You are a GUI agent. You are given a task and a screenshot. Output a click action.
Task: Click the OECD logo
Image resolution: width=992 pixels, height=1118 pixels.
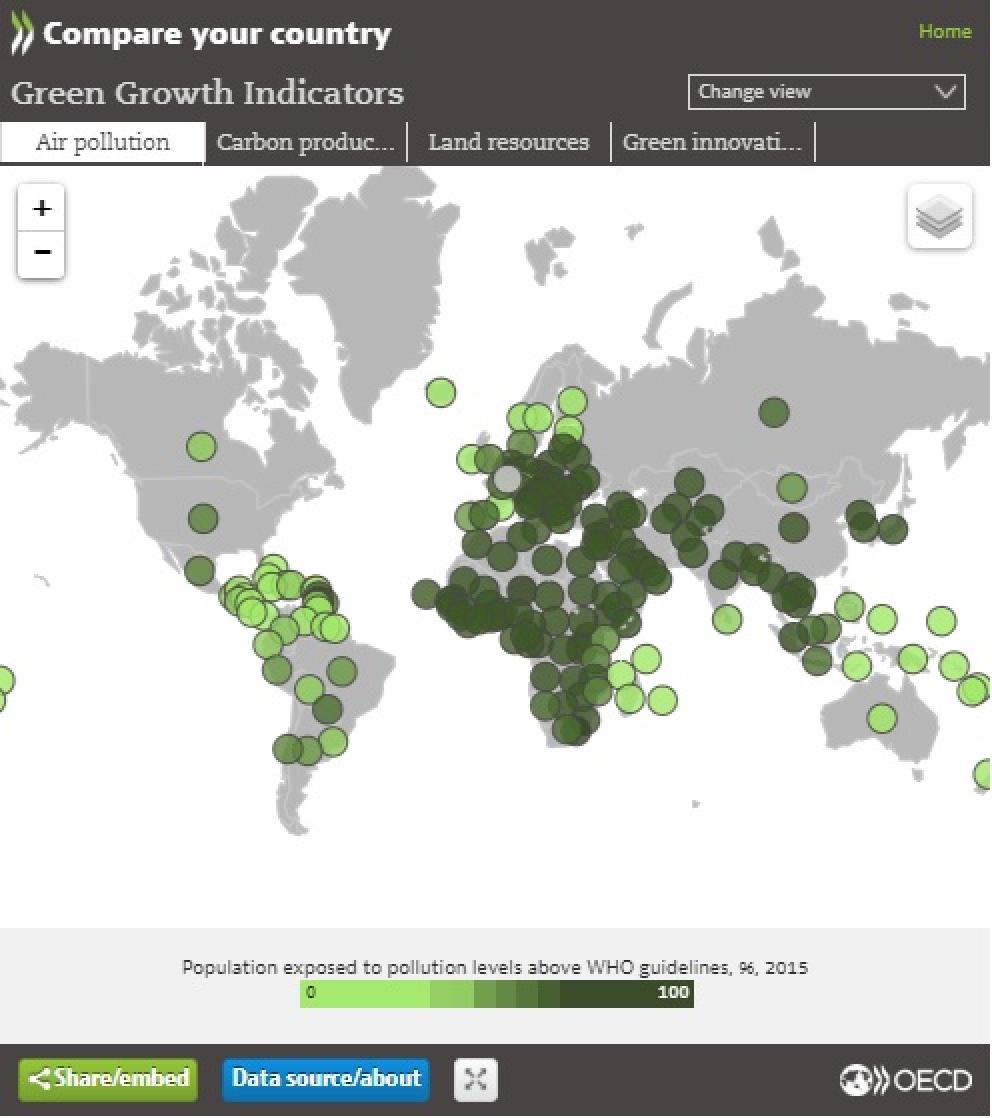(906, 1079)
